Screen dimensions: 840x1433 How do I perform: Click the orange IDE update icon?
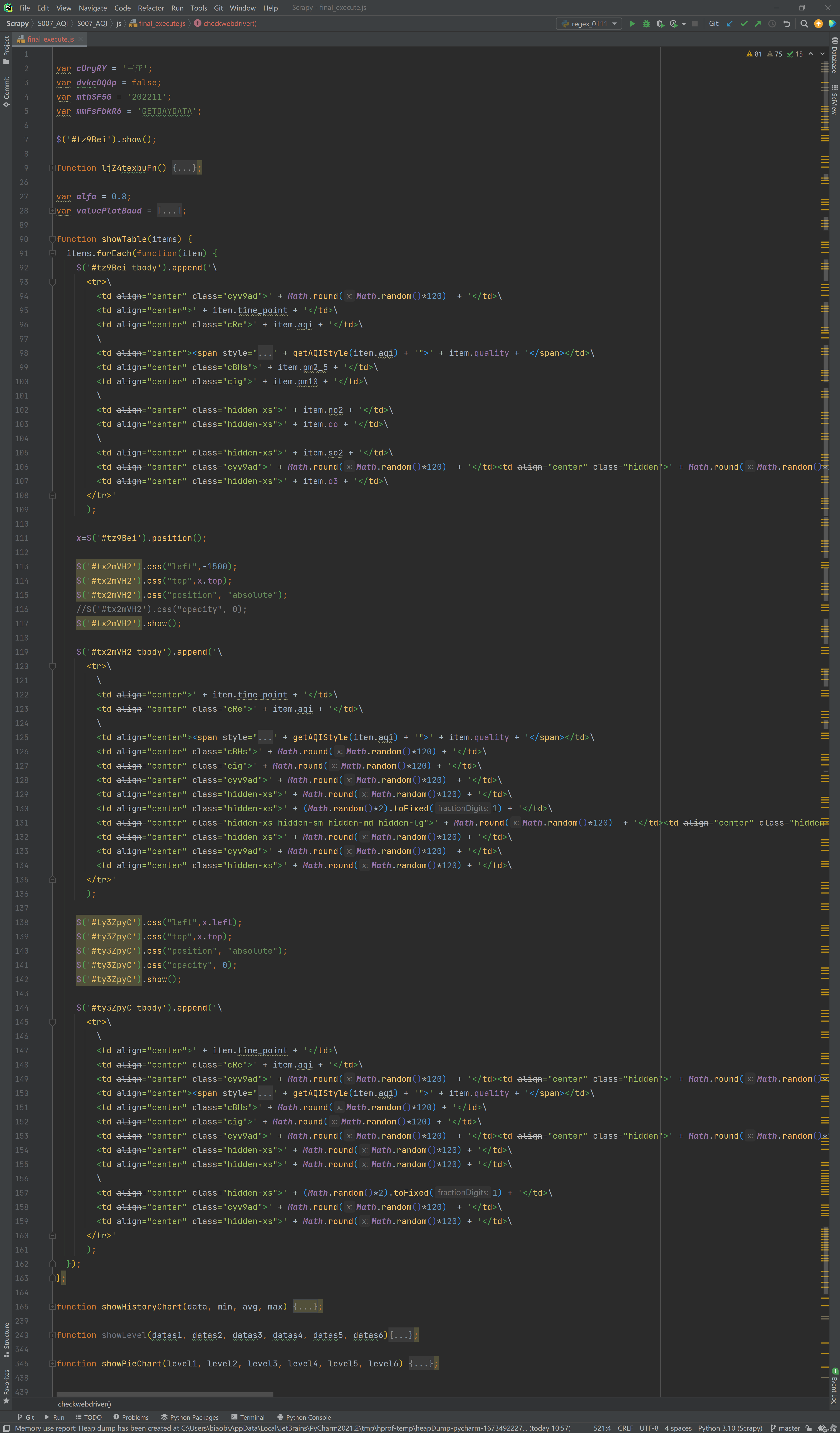818,24
